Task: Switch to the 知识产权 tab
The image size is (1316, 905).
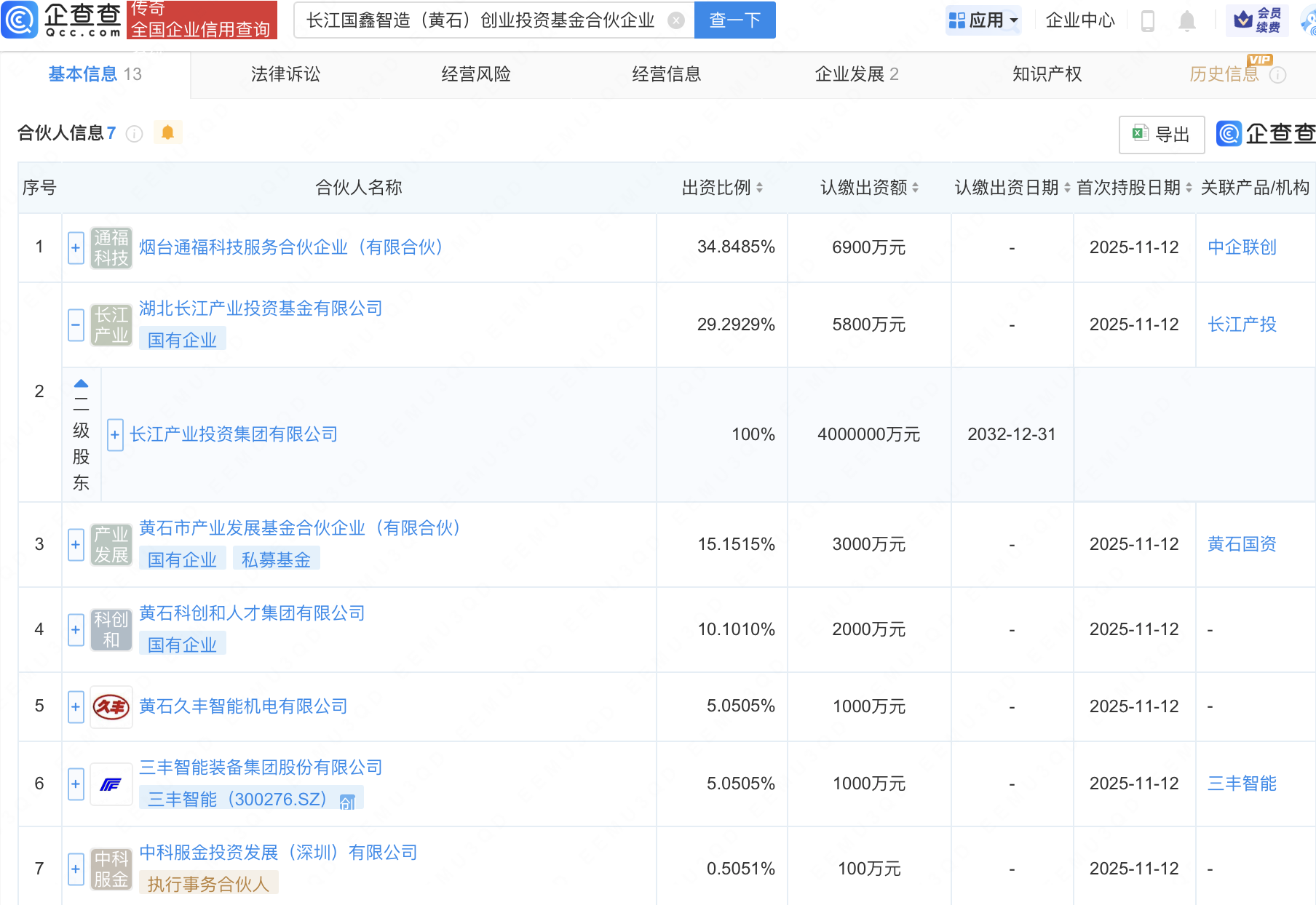Action: (x=1047, y=74)
